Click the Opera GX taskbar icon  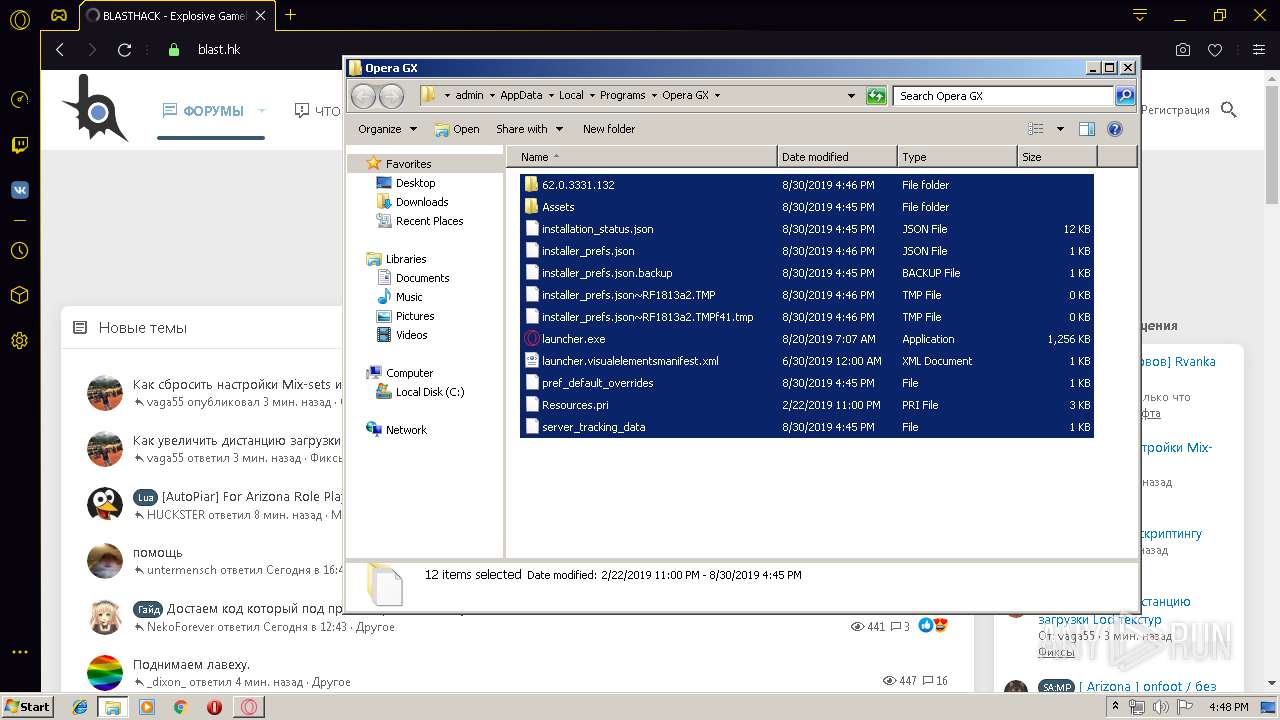(248, 707)
